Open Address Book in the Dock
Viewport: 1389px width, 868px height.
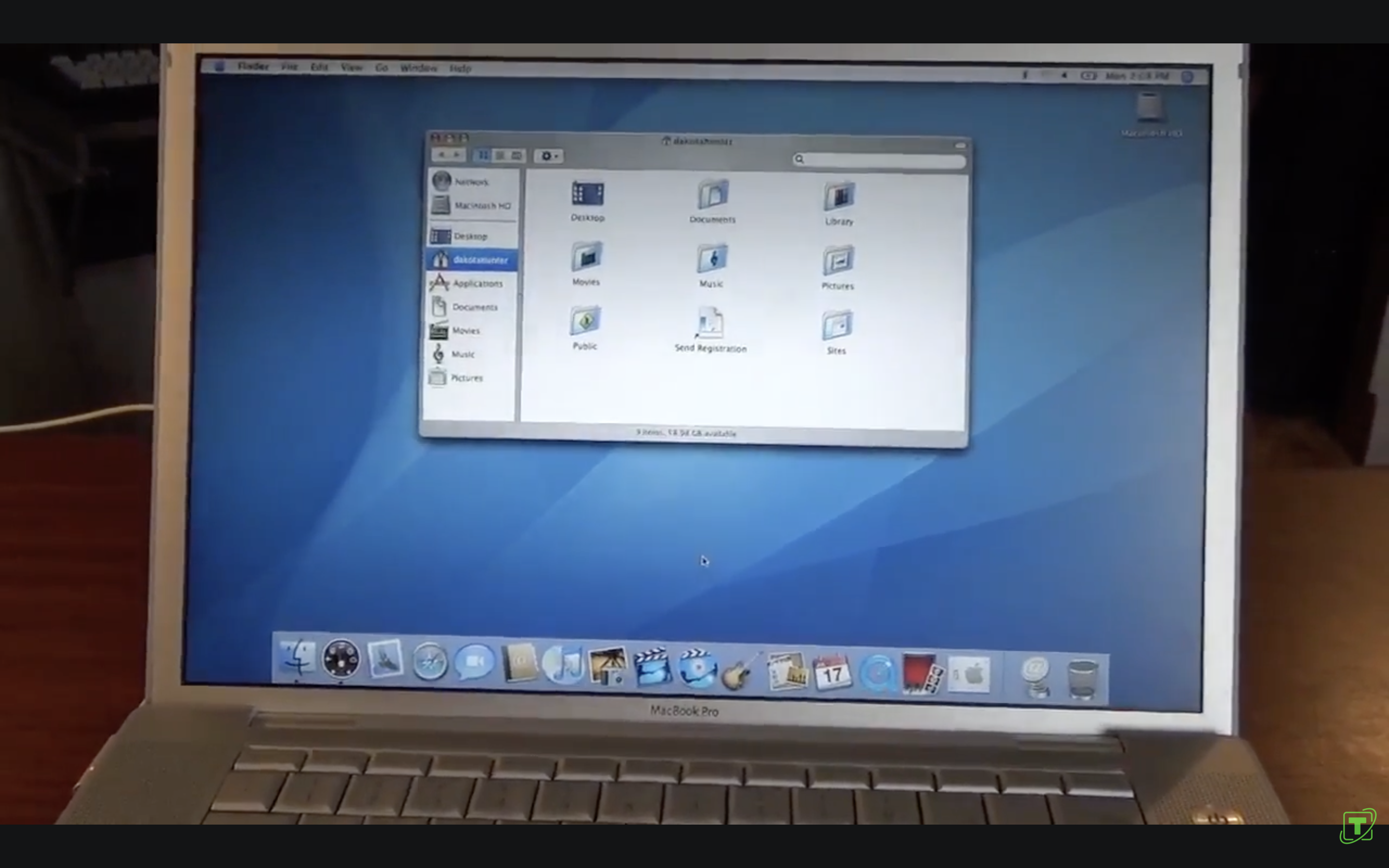tap(519, 664)
